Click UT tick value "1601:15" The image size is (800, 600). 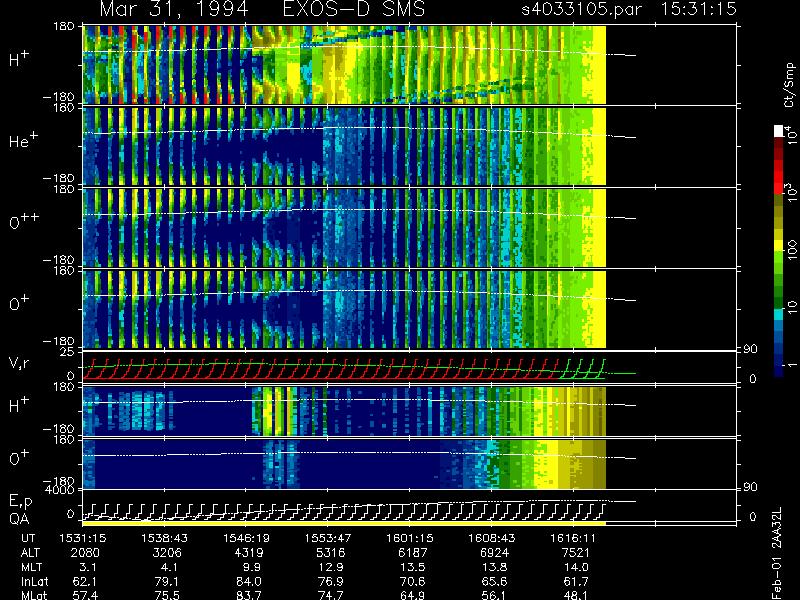(x=409, y=538)
